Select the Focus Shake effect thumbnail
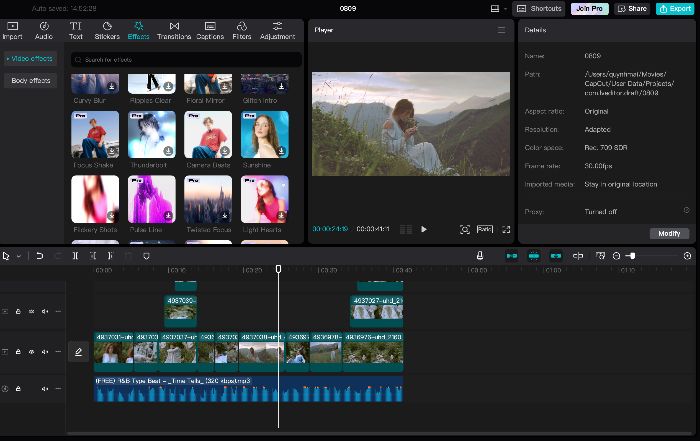Image resolution: width=700 pixels, height=441 pixels. point(95,134)
